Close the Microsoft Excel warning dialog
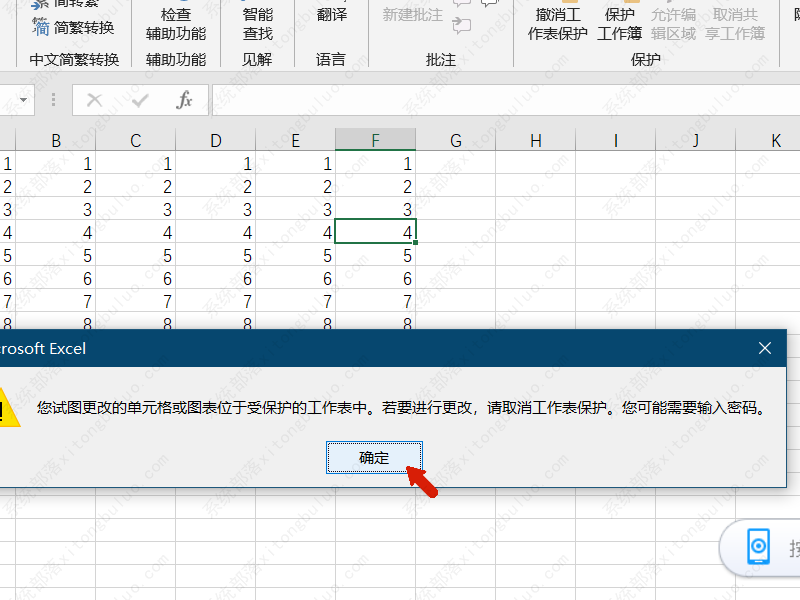 tap(765, 348)
